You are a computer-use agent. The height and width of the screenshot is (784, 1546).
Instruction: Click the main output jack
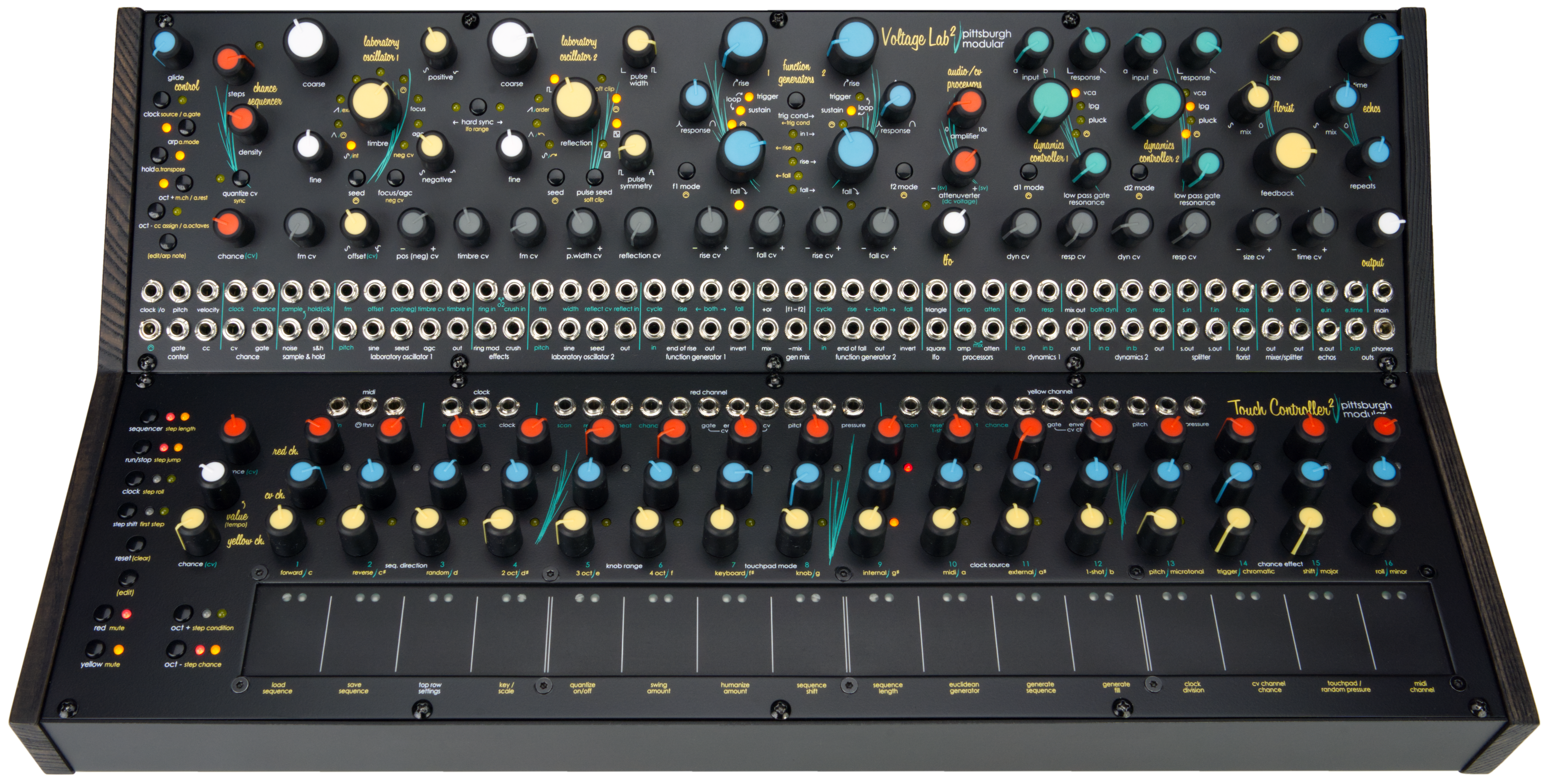(1382, 292)
